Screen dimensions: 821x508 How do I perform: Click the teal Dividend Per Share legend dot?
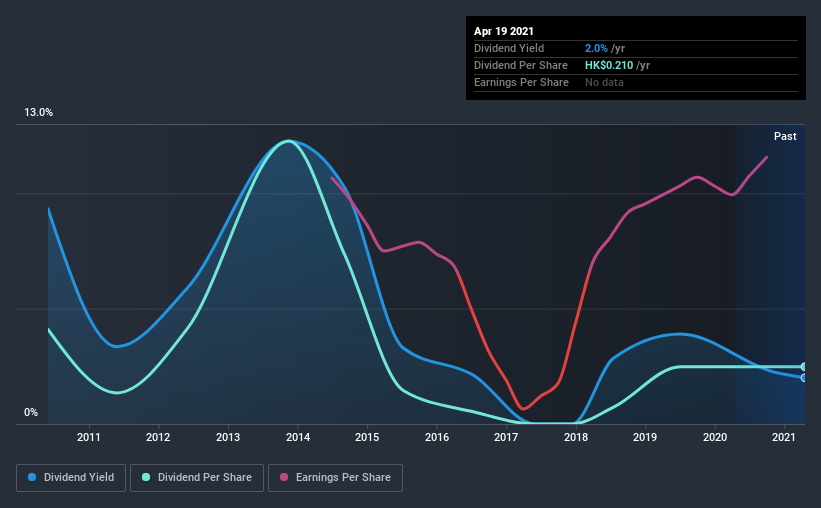pos(146,477)
